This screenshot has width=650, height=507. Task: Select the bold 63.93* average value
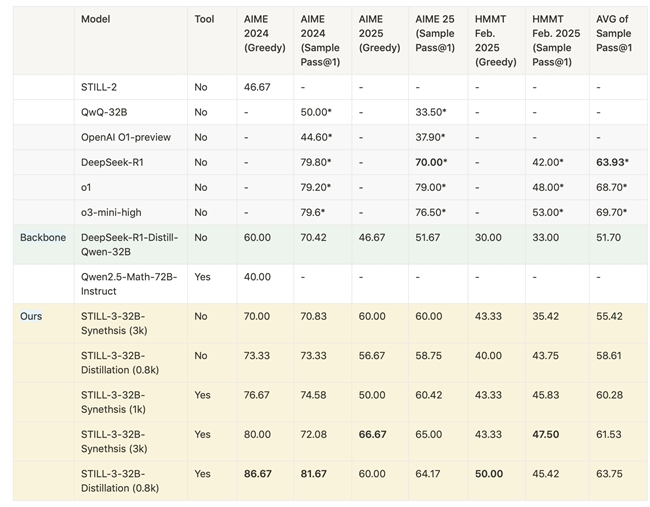pyautogui.click(x=612, y=162)
